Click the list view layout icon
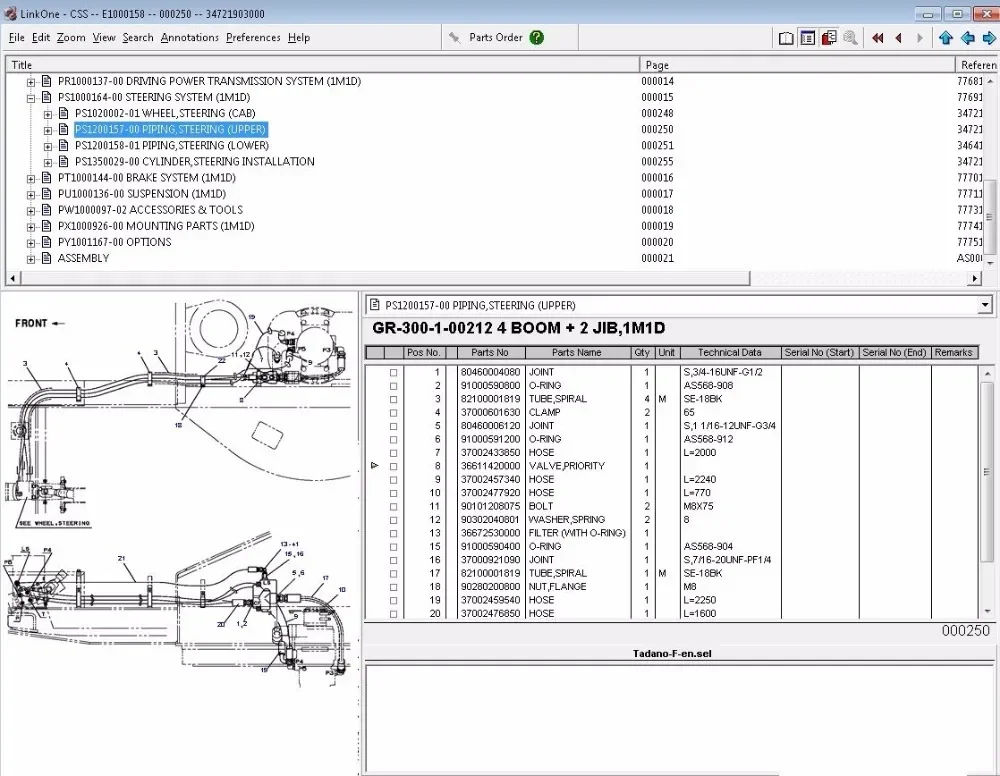 point(807,38)
